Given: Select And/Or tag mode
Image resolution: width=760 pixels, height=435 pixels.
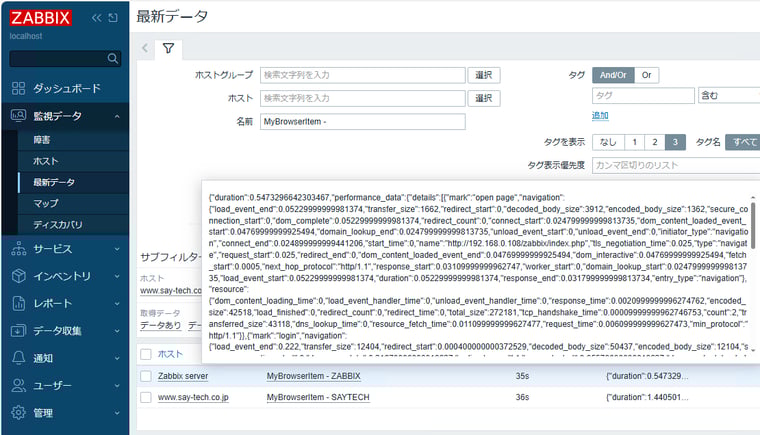Looking at the screenshot, I should coord(613,75).
